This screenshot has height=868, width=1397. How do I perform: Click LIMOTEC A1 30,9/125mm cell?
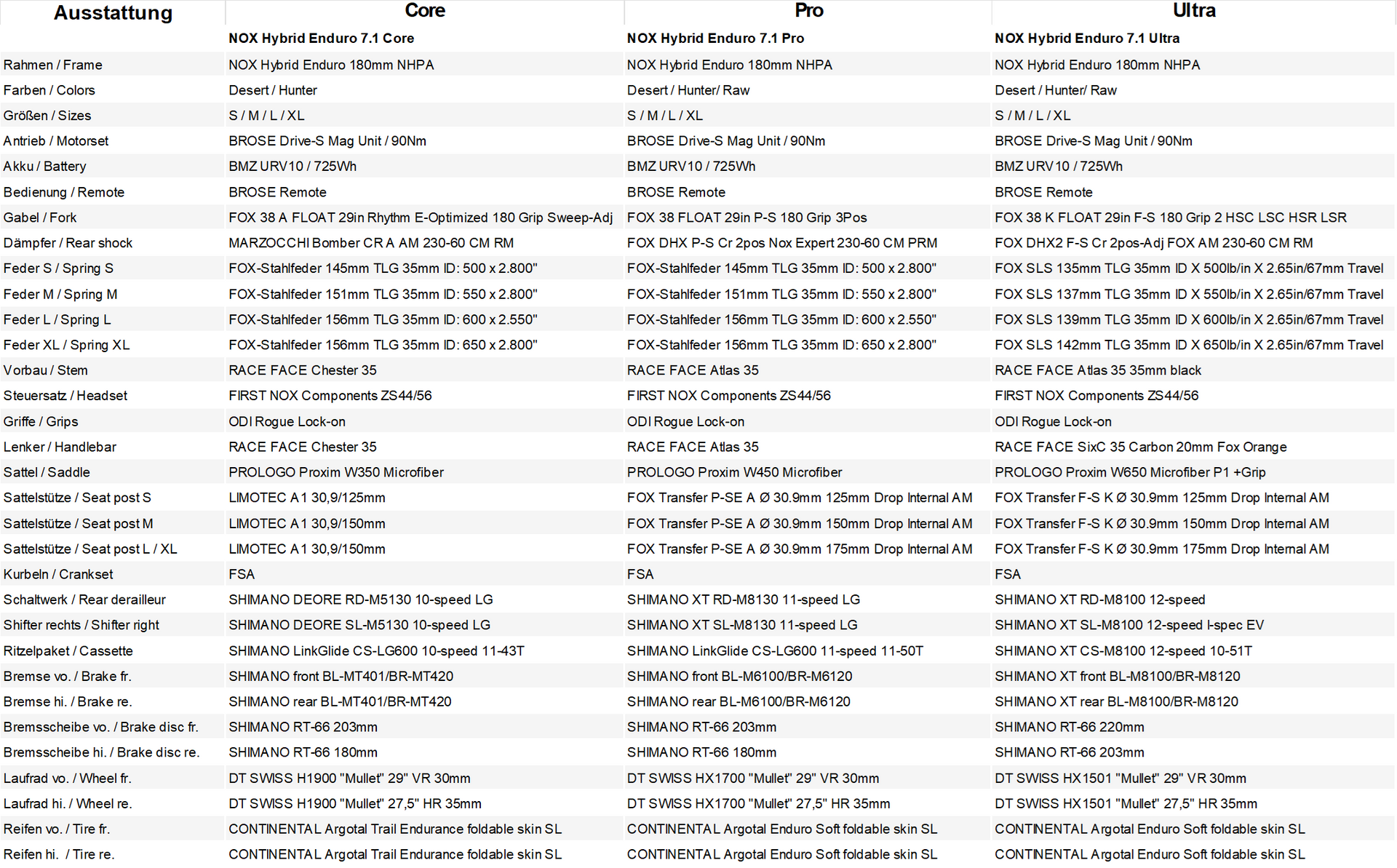coord(307,498)
